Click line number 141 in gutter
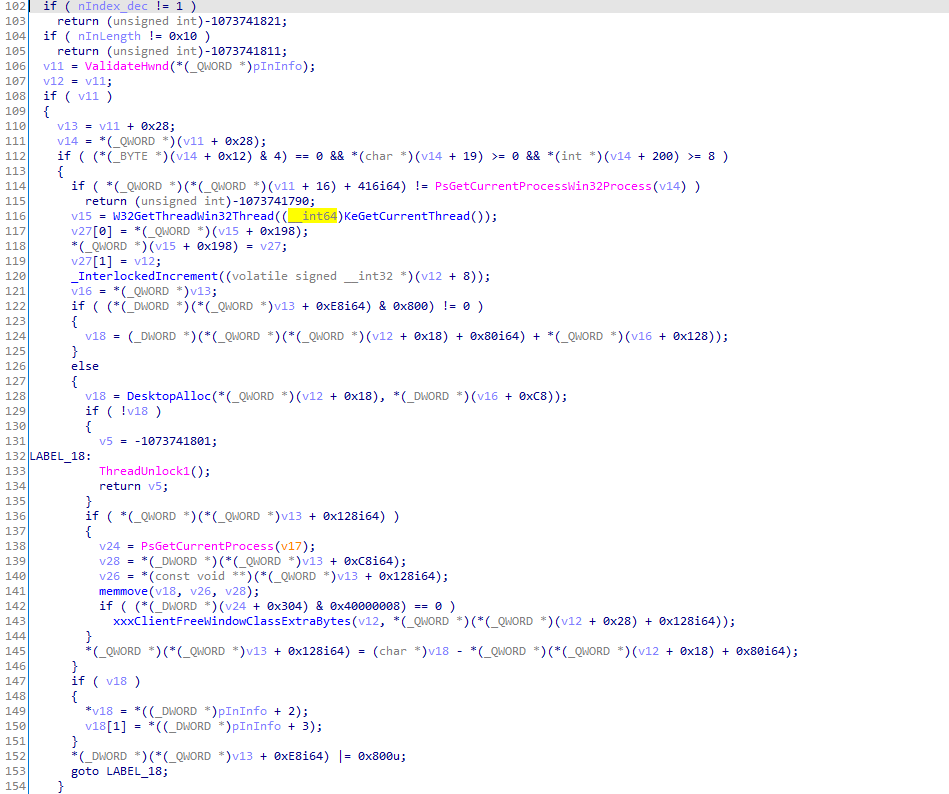Image resolution: width=949 pixels, height=794 pixels. [x=16, y=591]
